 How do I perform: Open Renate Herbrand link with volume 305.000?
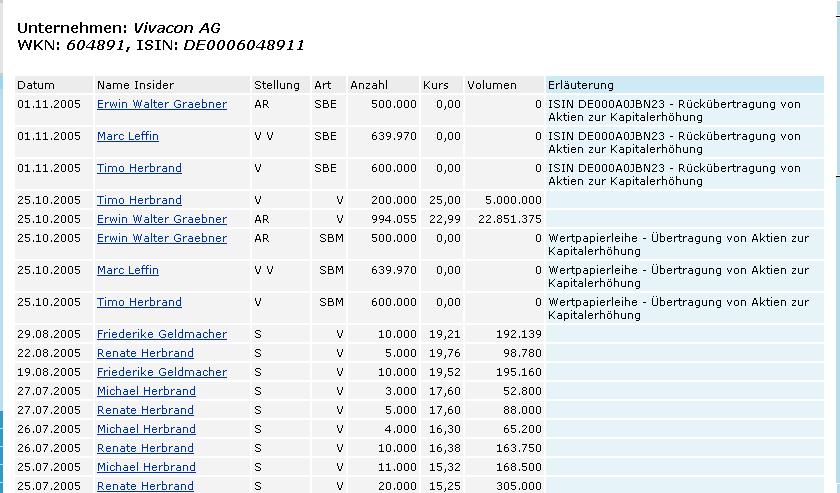tap(145, 486)
